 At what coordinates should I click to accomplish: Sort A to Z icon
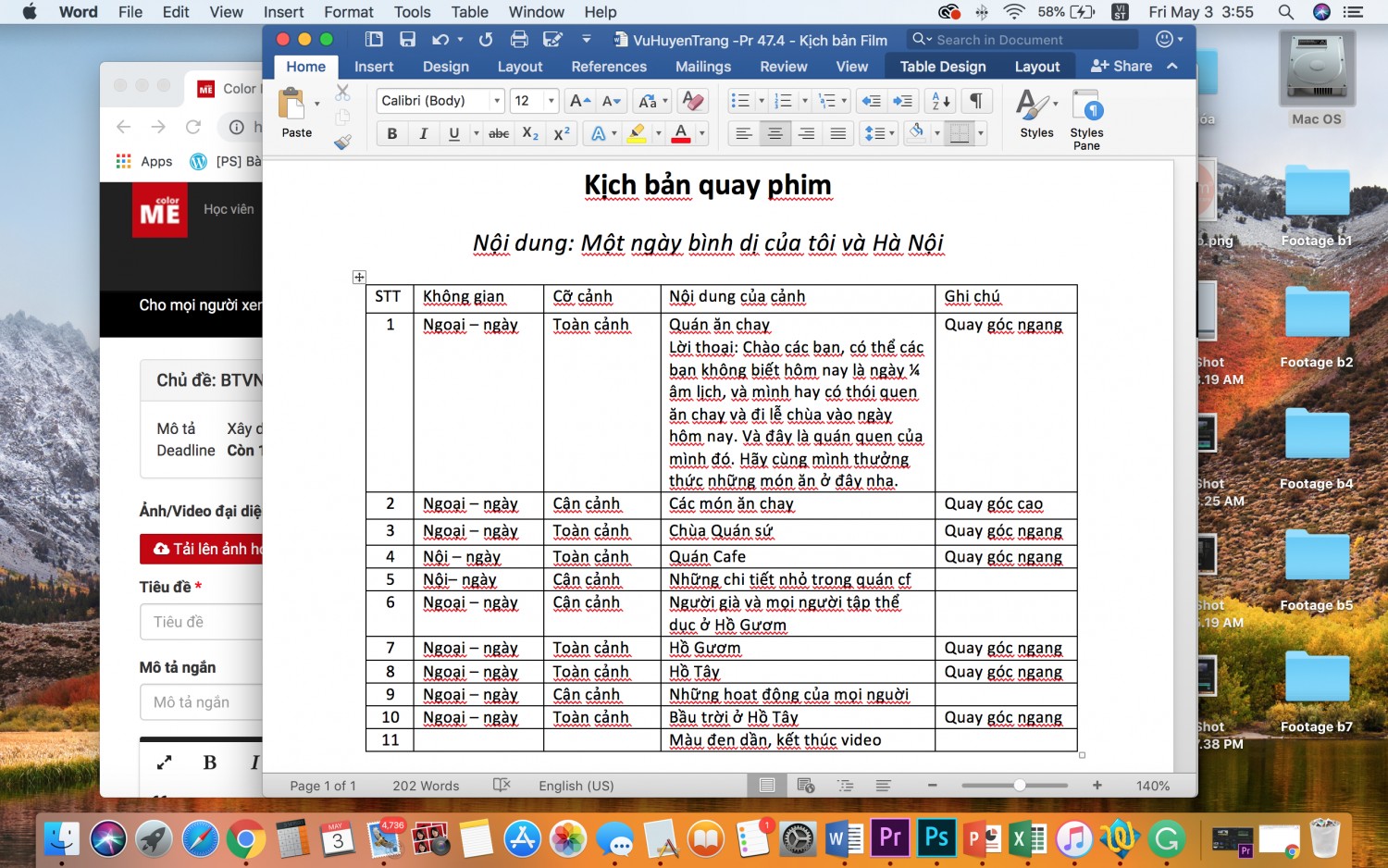941,100
